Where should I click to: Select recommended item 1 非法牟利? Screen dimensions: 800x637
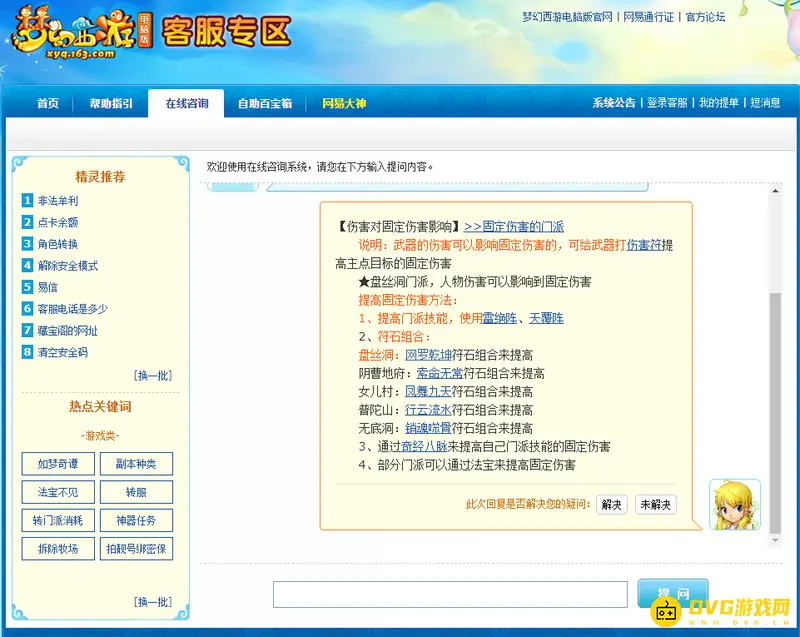click(58, 200)
